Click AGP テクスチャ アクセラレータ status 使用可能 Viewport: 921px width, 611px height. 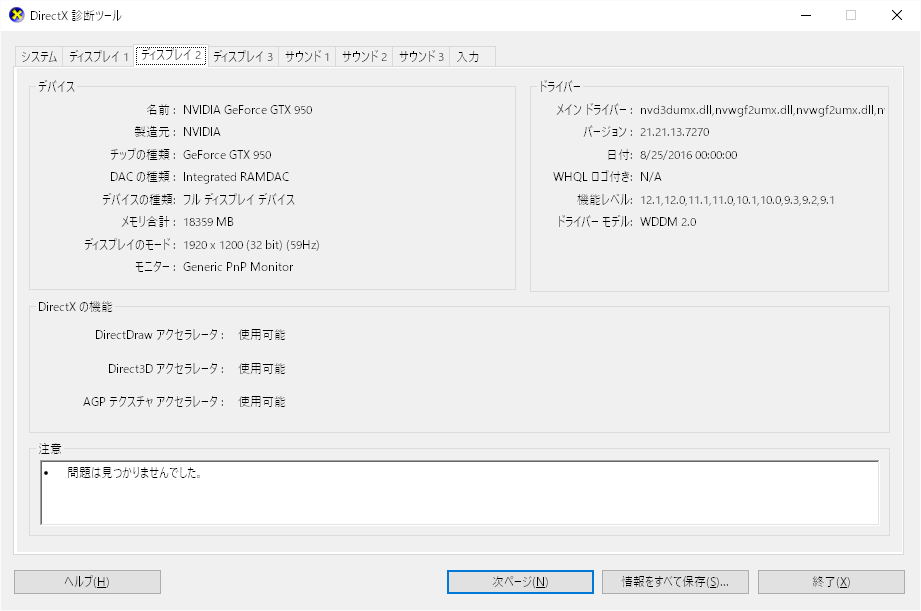[261, 402]
